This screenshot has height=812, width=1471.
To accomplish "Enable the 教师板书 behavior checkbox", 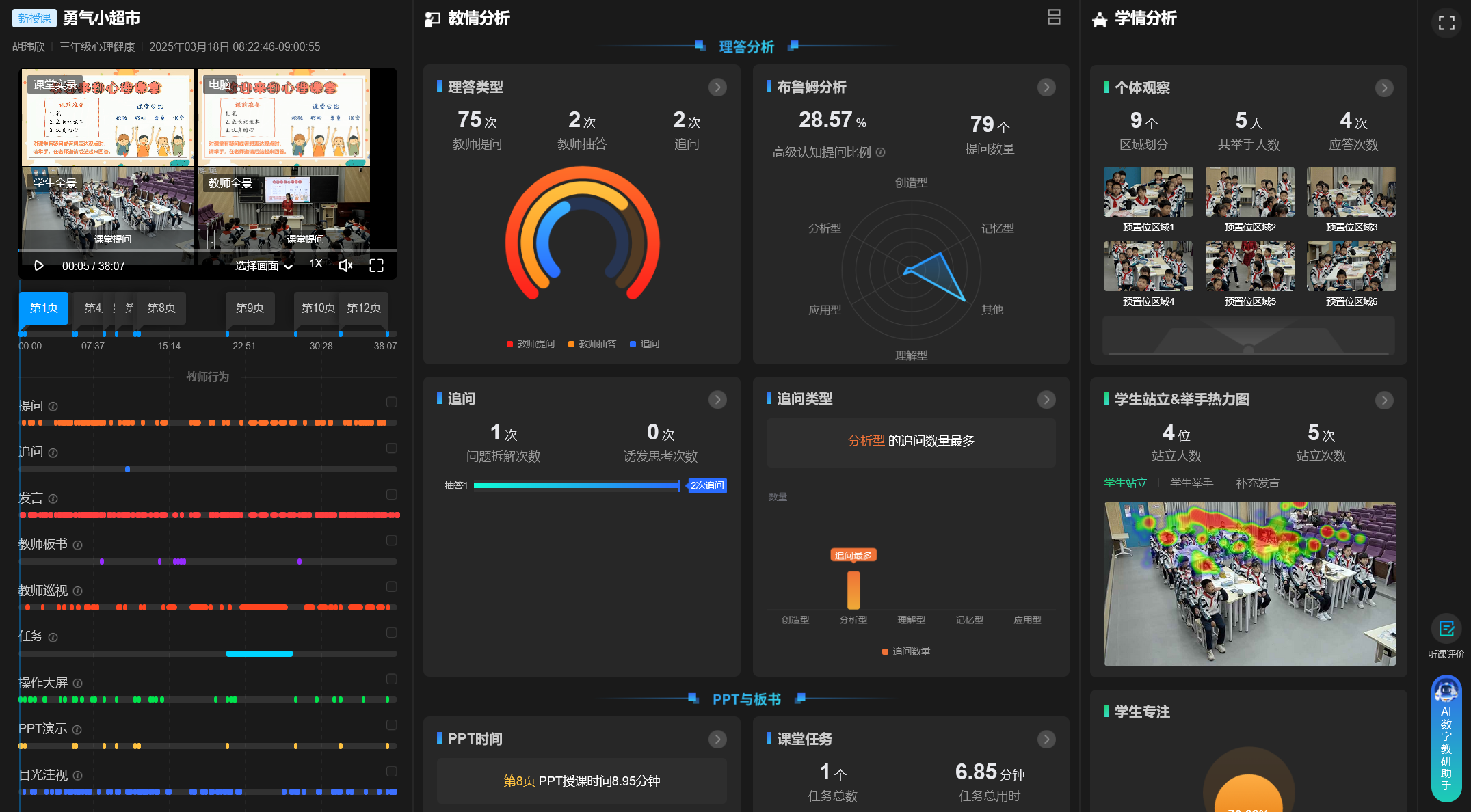I will pyautogui.click(x=392, y=541).
